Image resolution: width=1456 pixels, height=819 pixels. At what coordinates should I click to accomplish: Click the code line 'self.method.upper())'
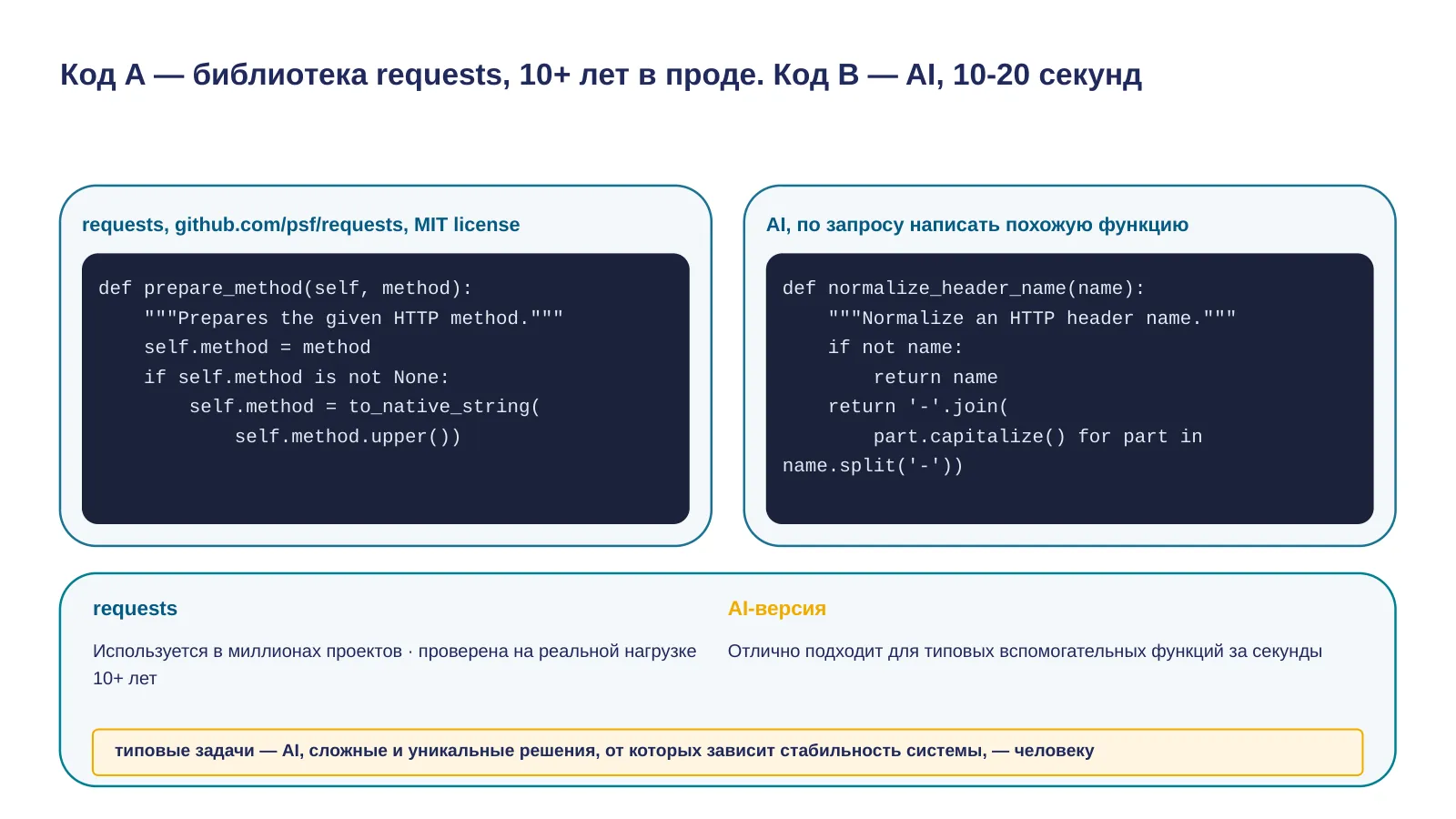348,437
